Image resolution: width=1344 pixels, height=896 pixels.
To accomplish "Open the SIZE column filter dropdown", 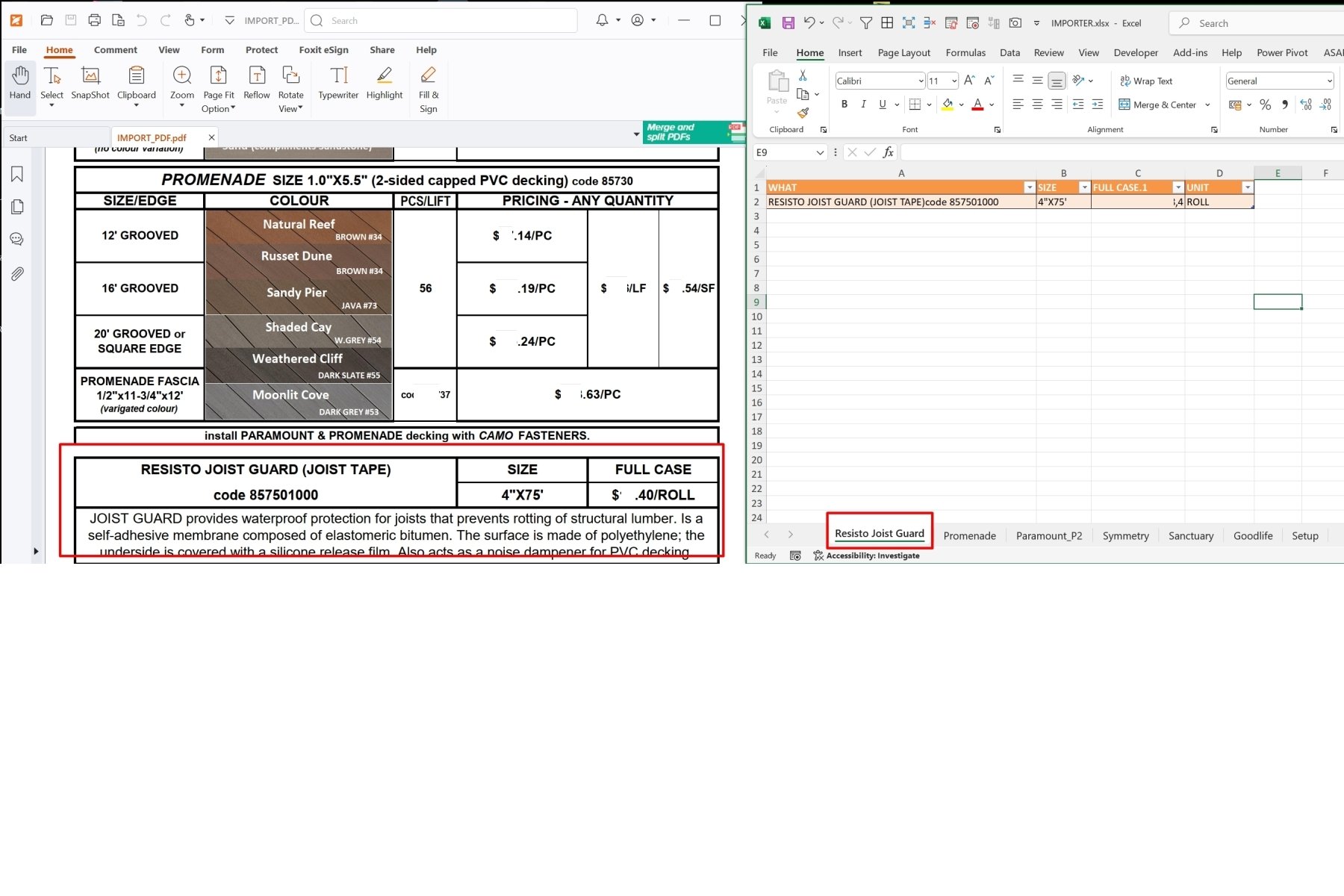I will [1085, 187].
